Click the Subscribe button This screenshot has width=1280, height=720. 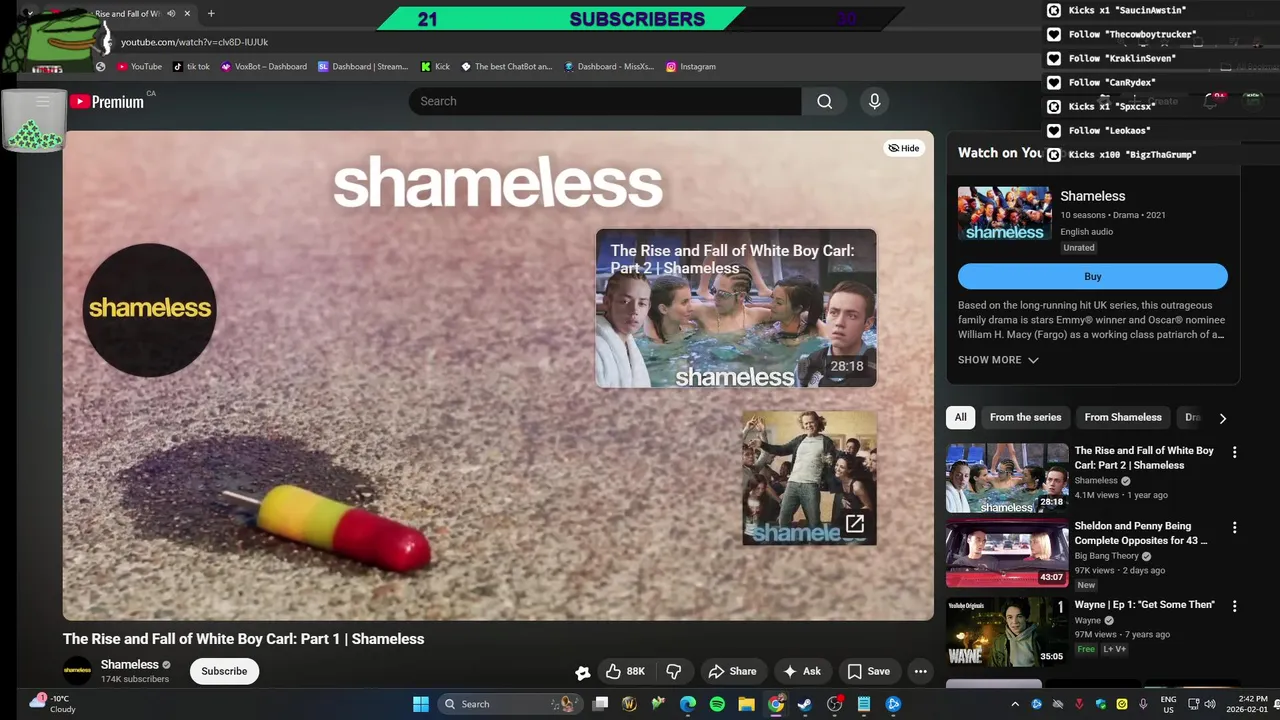click(224, 671)
